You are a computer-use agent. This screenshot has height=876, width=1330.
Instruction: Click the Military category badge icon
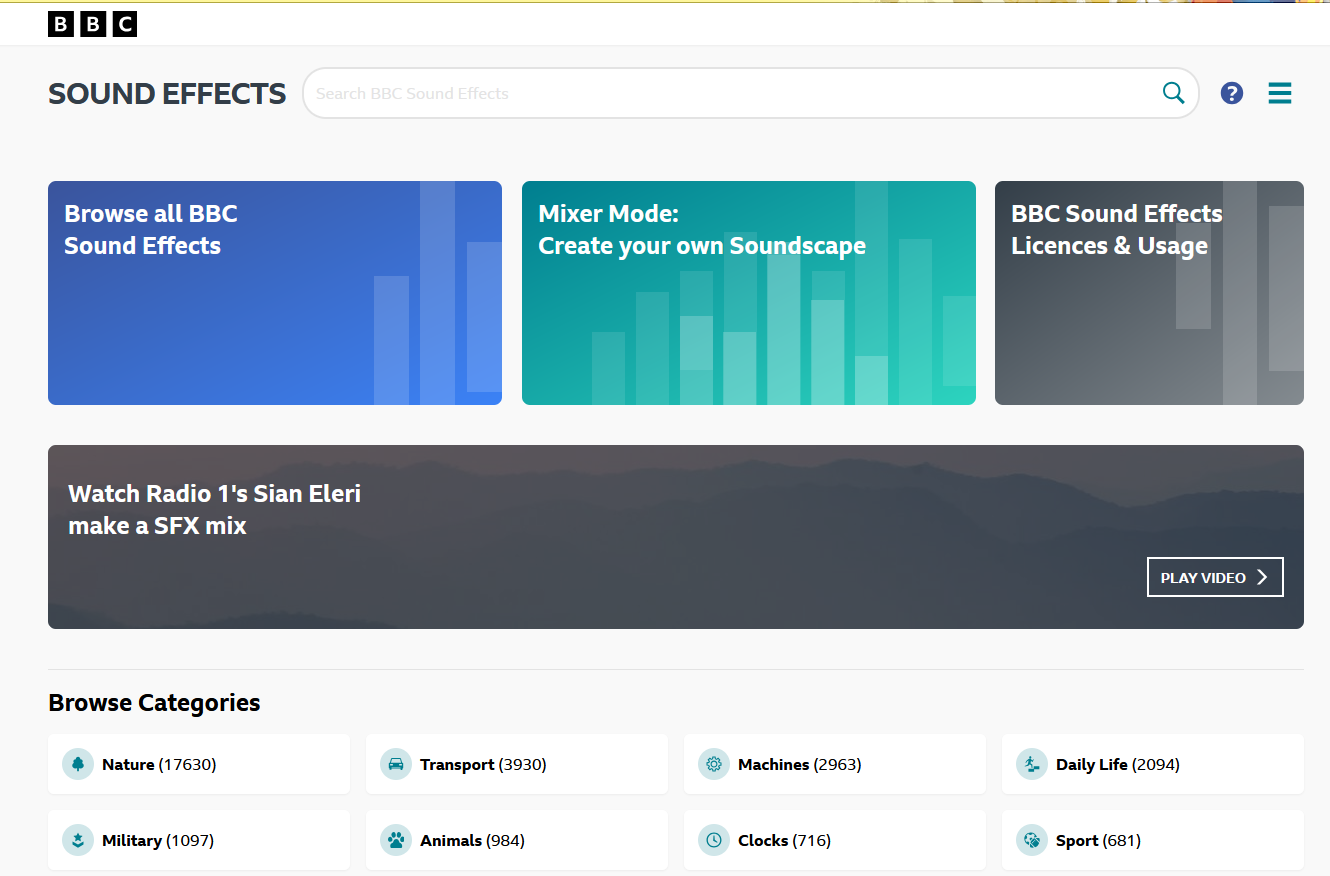[x=78, y=840]
